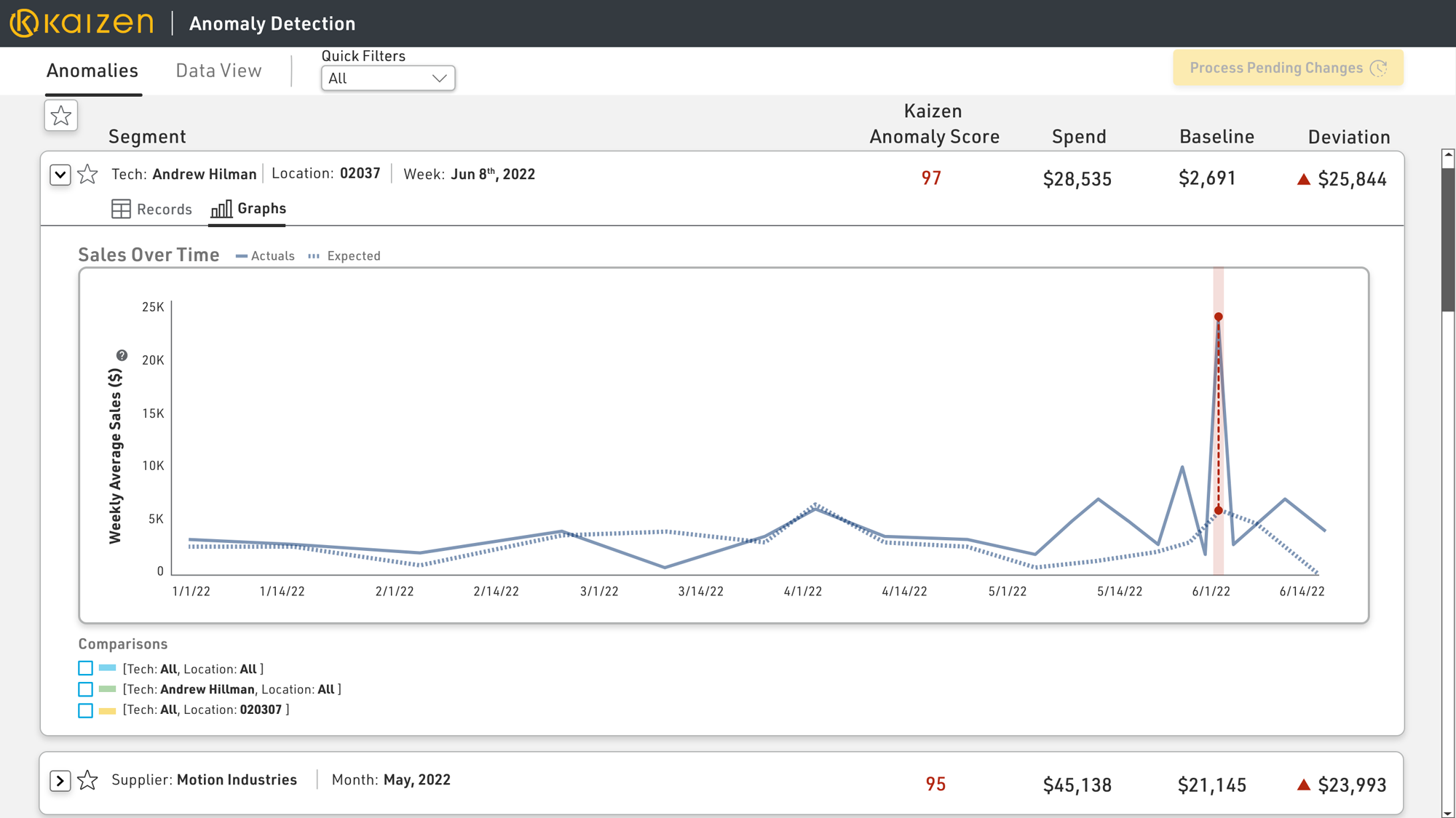Click the red deviation triangle for $25,844
This screenshot has width=1456, height=818.
tap(1304, 179)
